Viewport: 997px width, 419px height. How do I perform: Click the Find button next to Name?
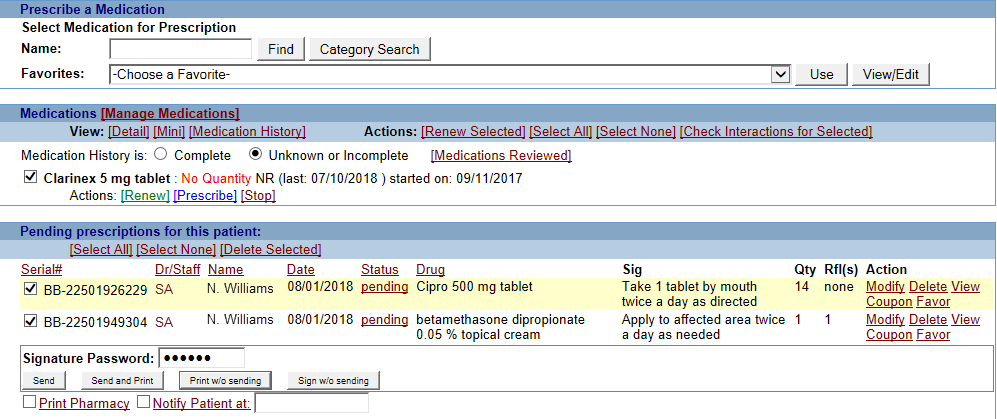(281, 49)
